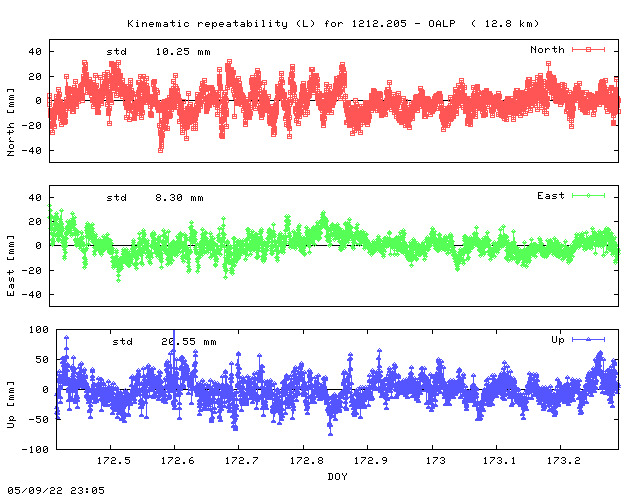The height and width of the screenshot is (496, 640).
Task: Click the red North legend line sample
Action: pos(588,49)
